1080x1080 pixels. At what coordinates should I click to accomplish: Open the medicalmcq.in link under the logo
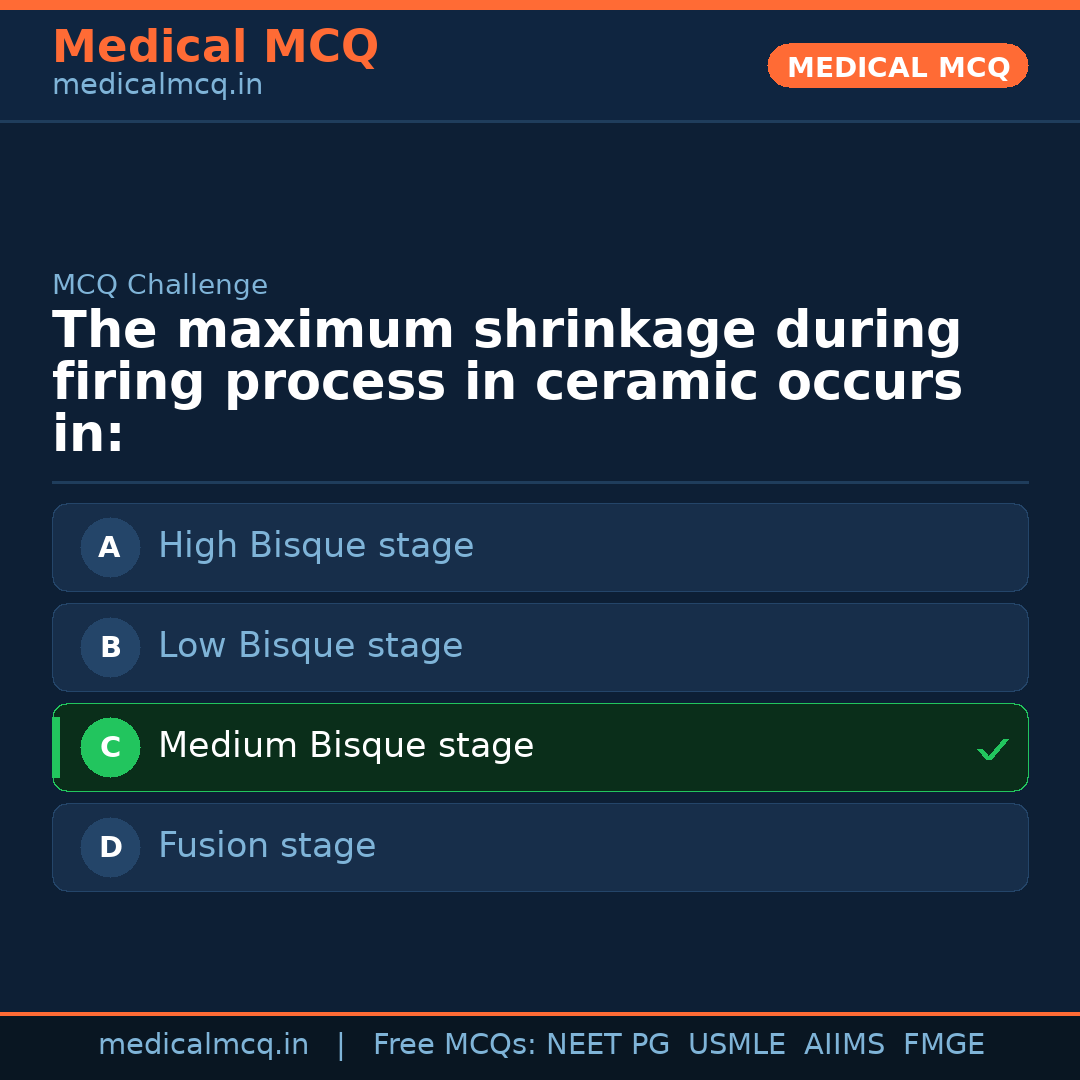pos(157,84)
